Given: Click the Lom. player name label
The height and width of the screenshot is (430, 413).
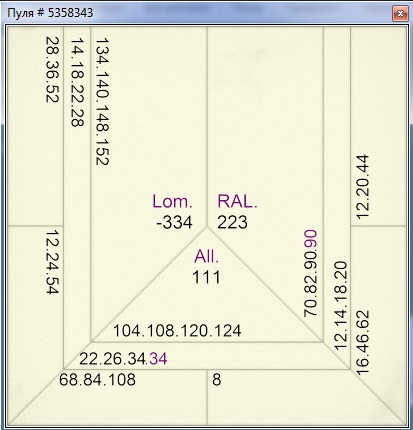Looking at the screenshot, I should pos(172,201).
